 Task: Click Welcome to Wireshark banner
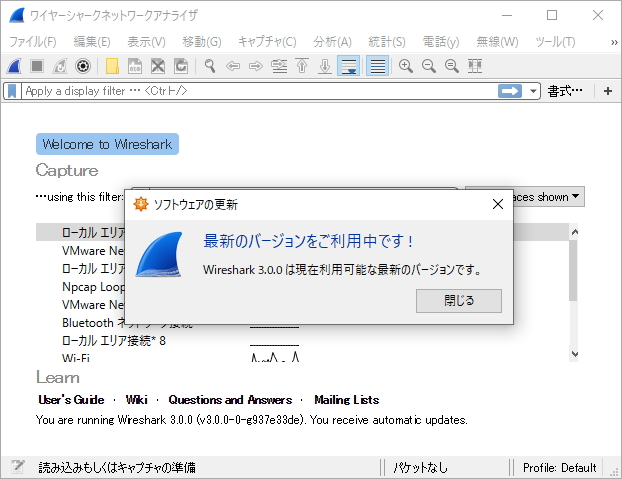pyautogui.click(x=108, y=144)
